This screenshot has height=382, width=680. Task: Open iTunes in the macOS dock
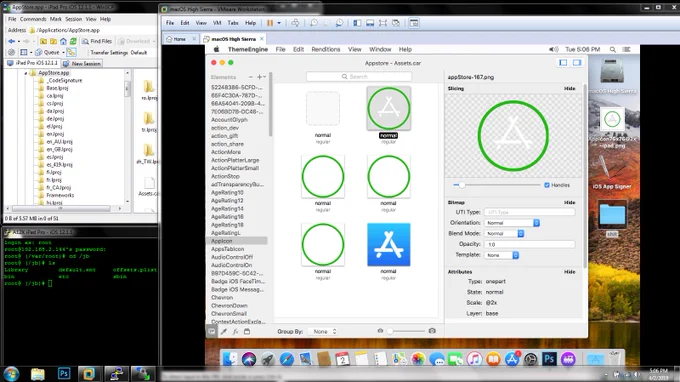click(474, 359)
